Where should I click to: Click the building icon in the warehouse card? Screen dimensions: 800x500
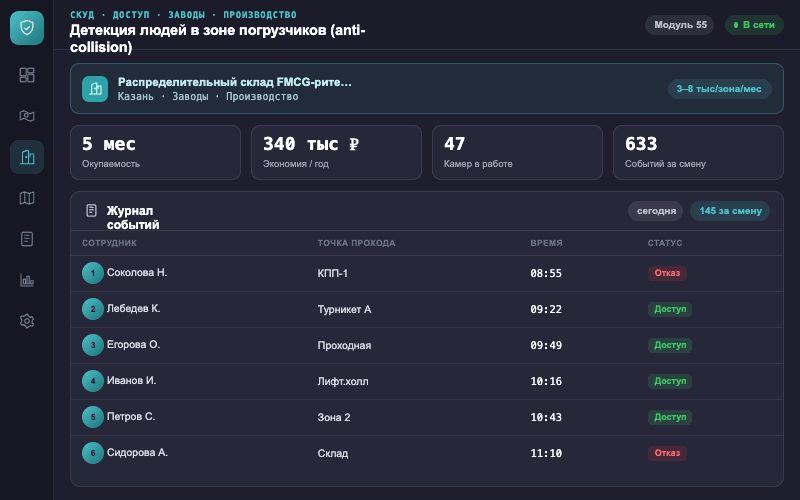pos(95,89)
